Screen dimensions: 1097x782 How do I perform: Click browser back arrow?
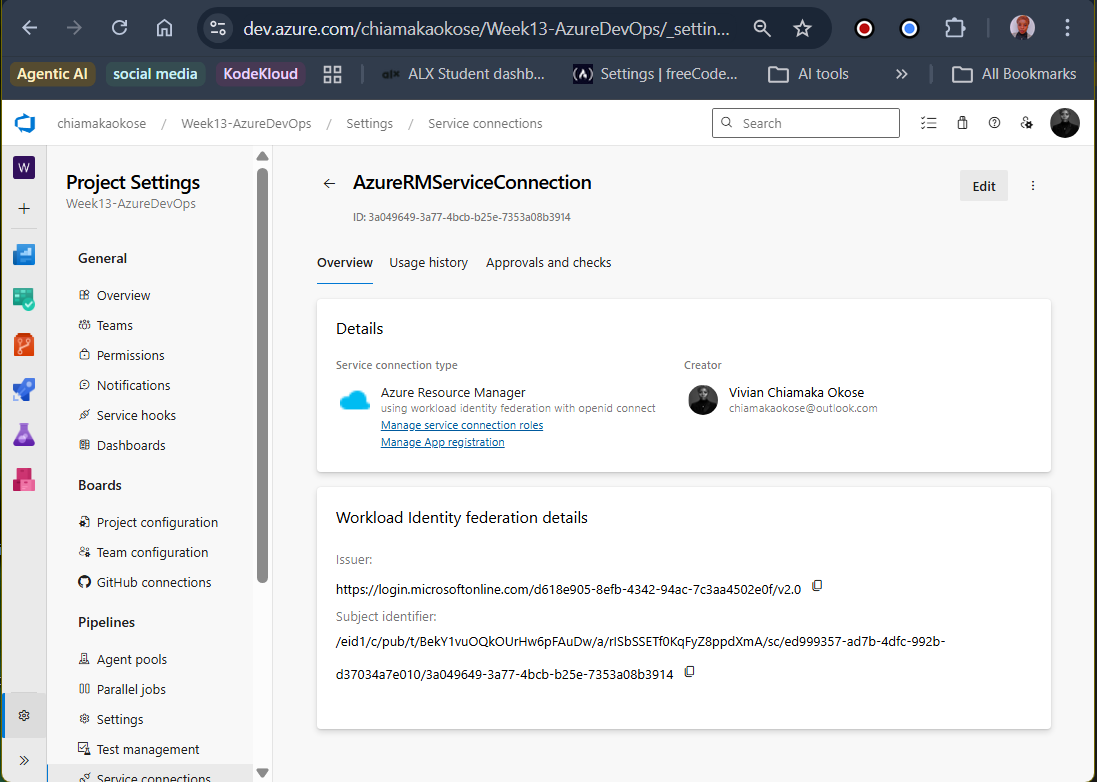click(29, 28)
